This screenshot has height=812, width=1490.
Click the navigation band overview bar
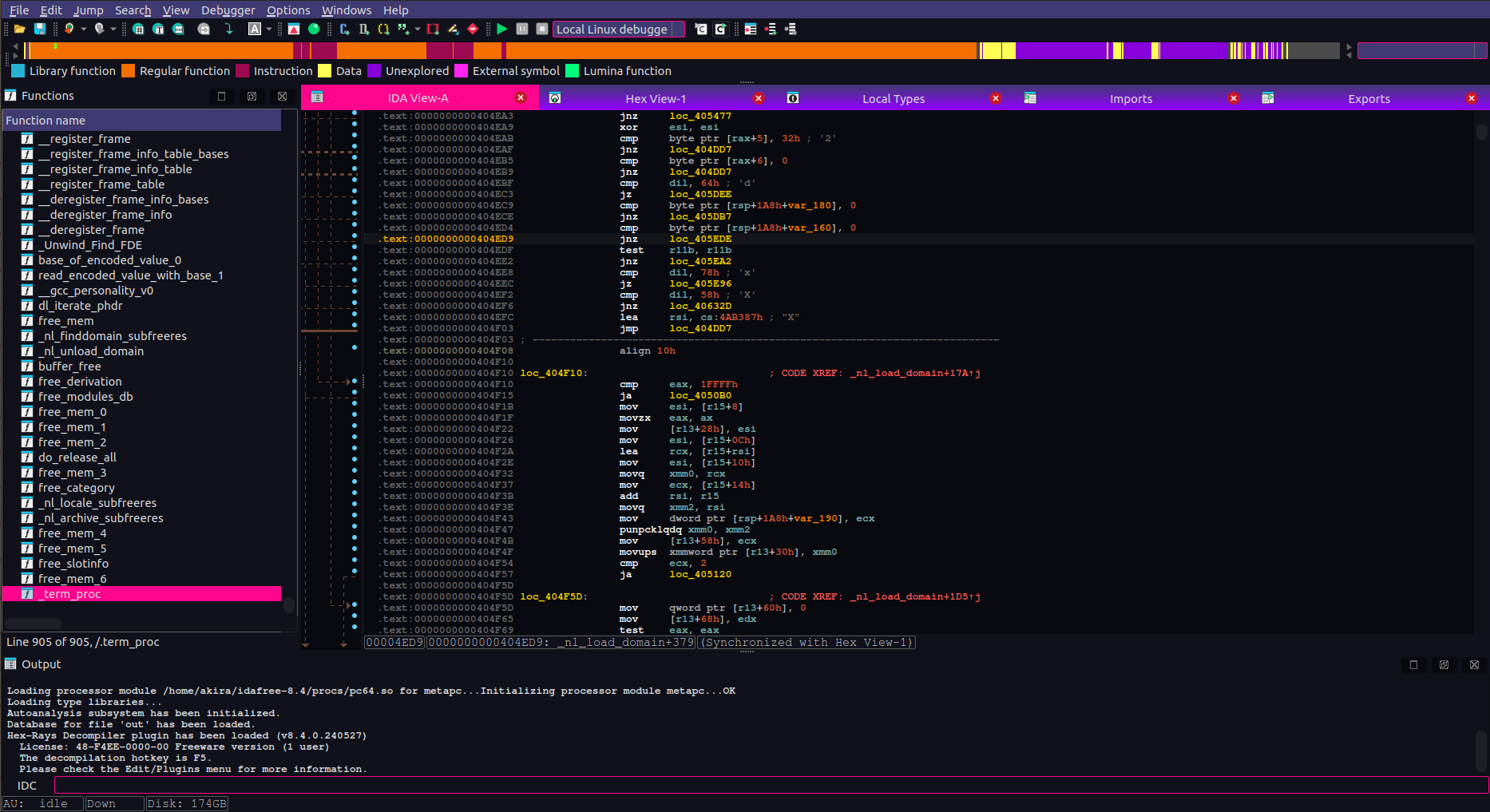[683, 50]
